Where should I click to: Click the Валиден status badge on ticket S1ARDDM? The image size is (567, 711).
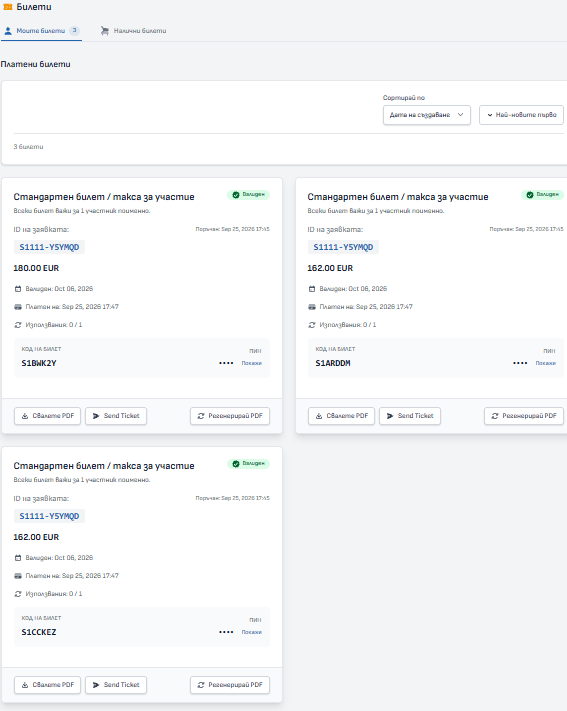point(543,195)
